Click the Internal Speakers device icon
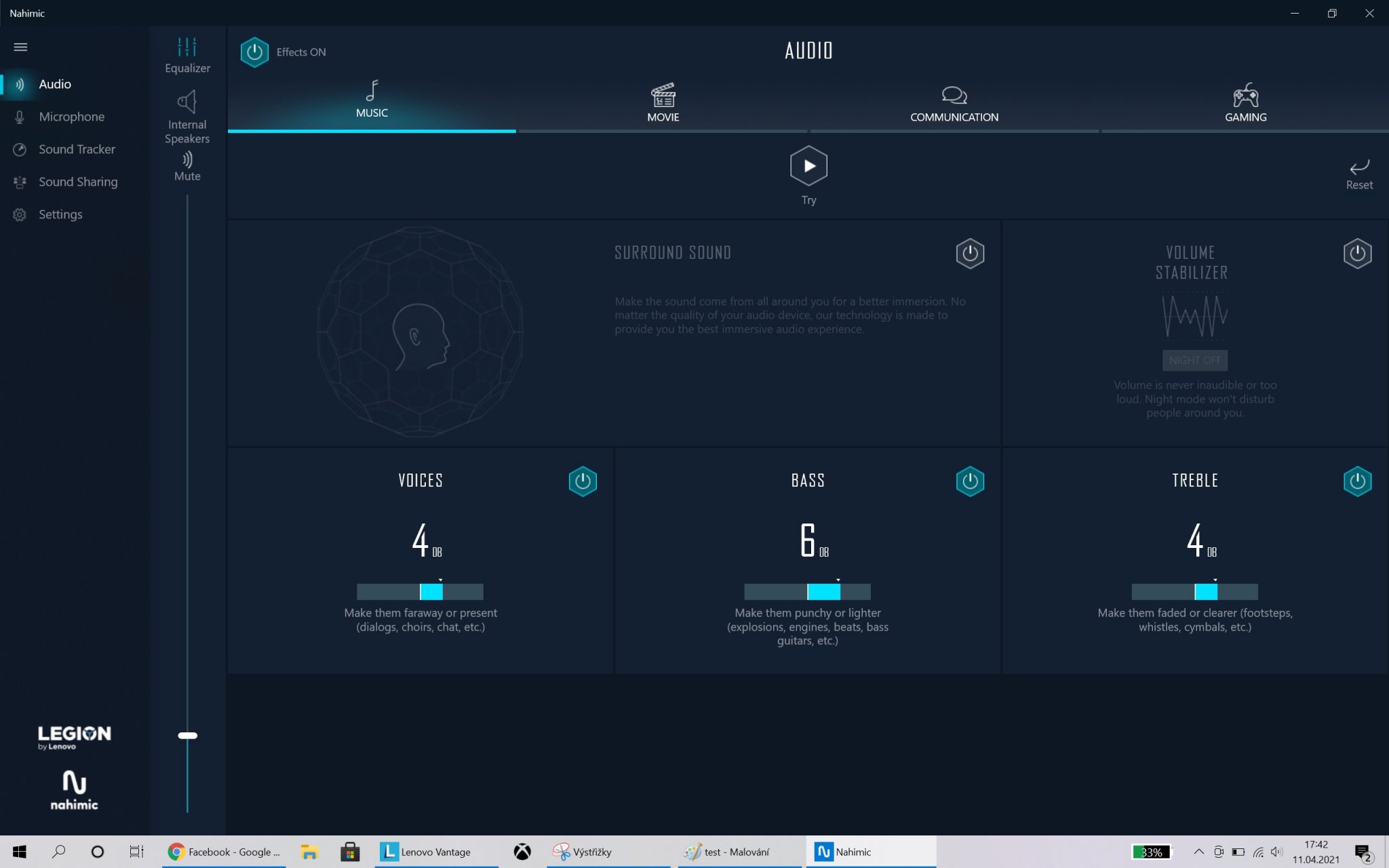 187,102
